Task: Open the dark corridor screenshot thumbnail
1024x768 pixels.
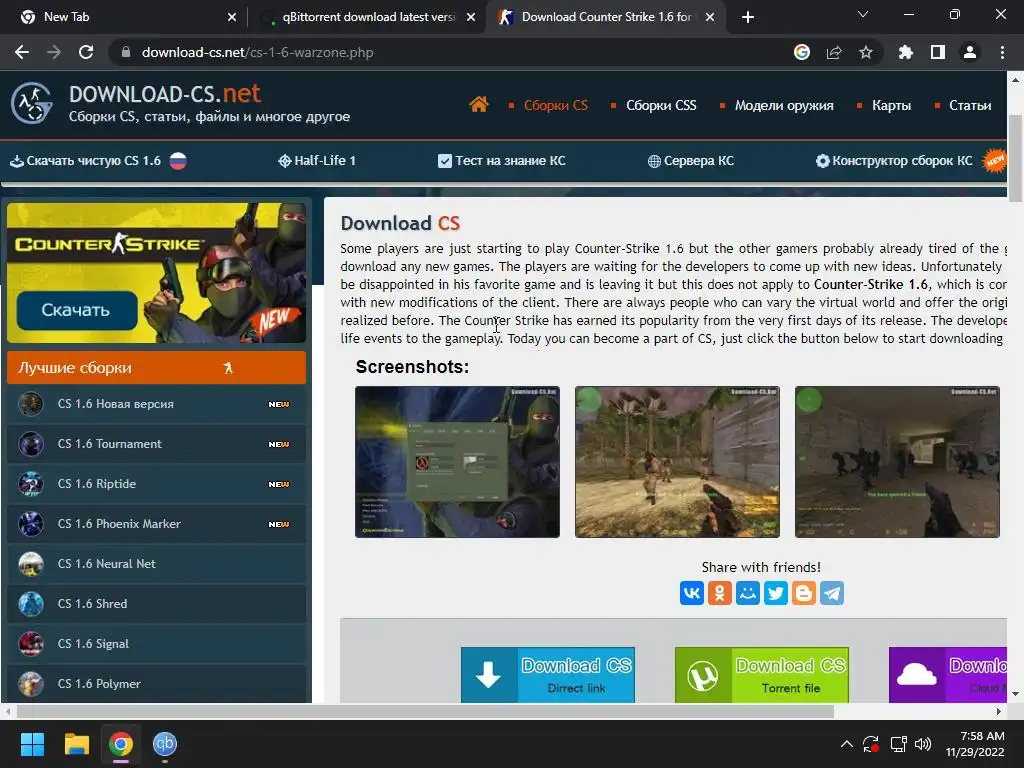Action: point(897,462)
